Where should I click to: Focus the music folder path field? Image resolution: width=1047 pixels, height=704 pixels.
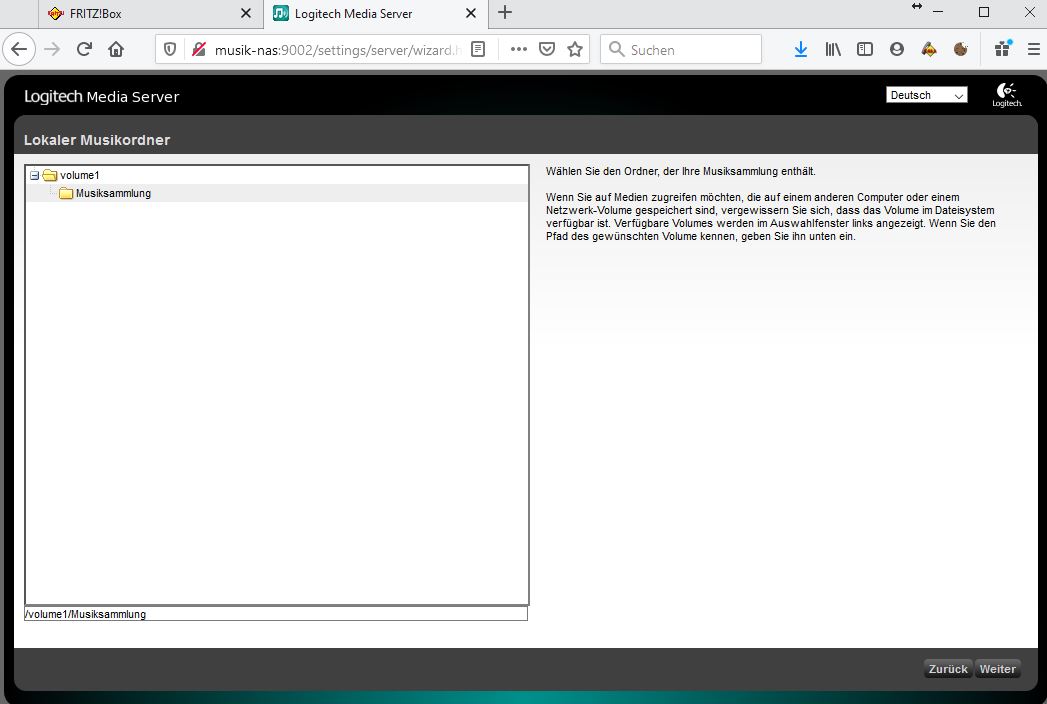276,614
